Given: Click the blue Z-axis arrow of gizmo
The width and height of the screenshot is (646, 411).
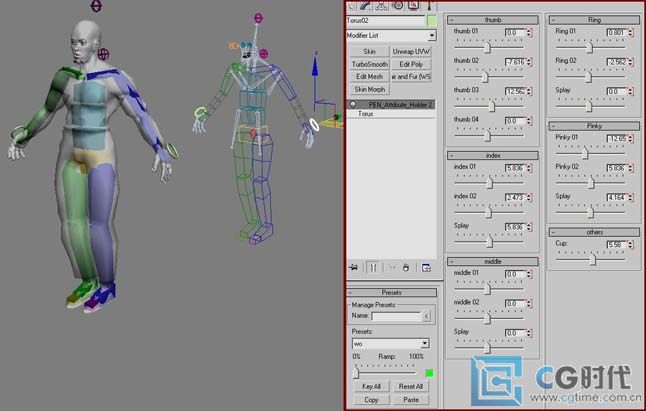Looking at the screenshot, I should (315, 68).
